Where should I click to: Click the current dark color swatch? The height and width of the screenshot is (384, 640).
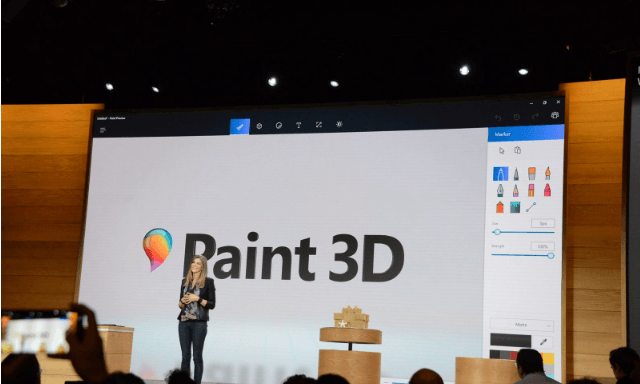pyautogui.click(x=511, y=341)
